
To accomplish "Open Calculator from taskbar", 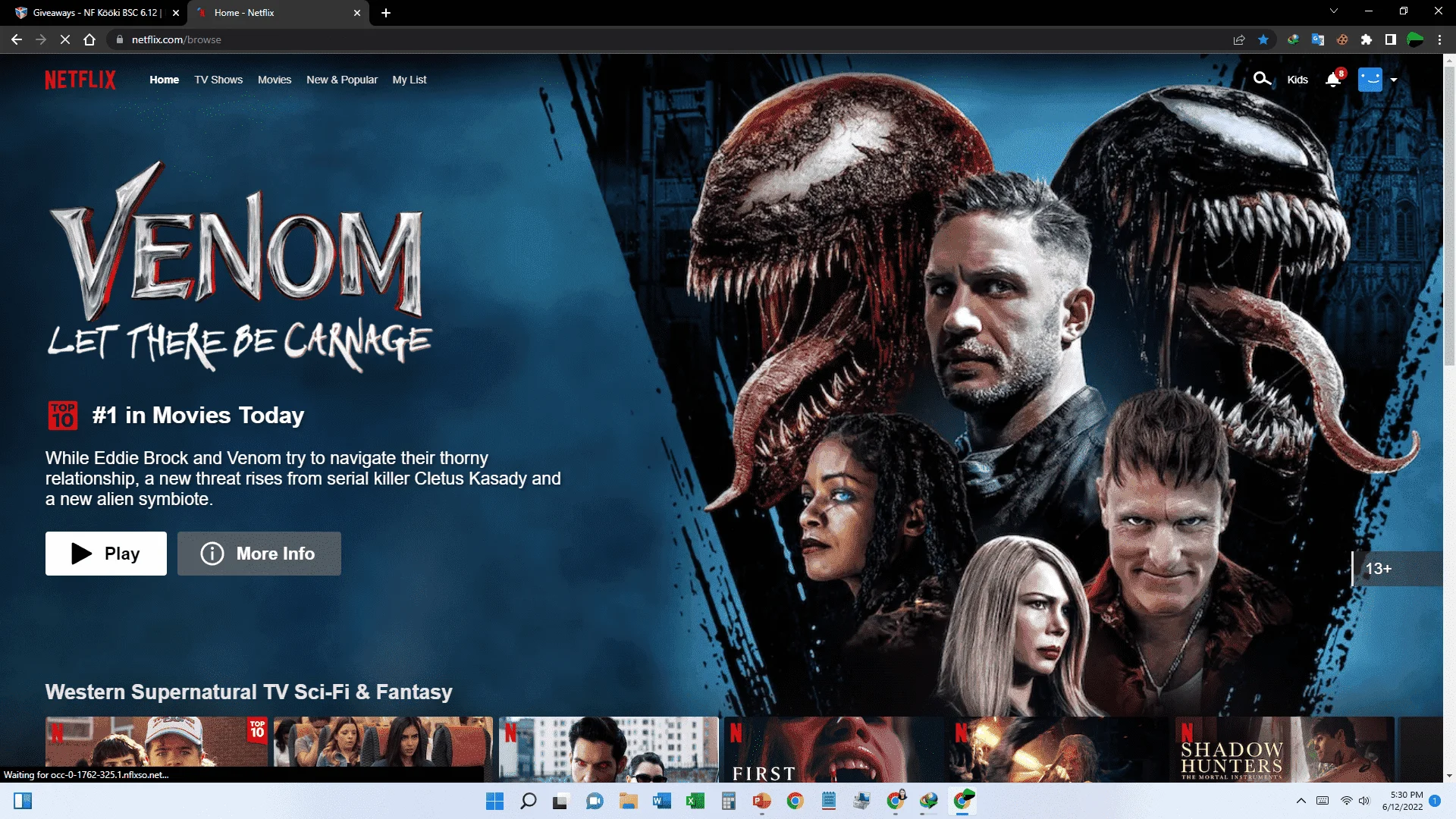I will point(728,801).
